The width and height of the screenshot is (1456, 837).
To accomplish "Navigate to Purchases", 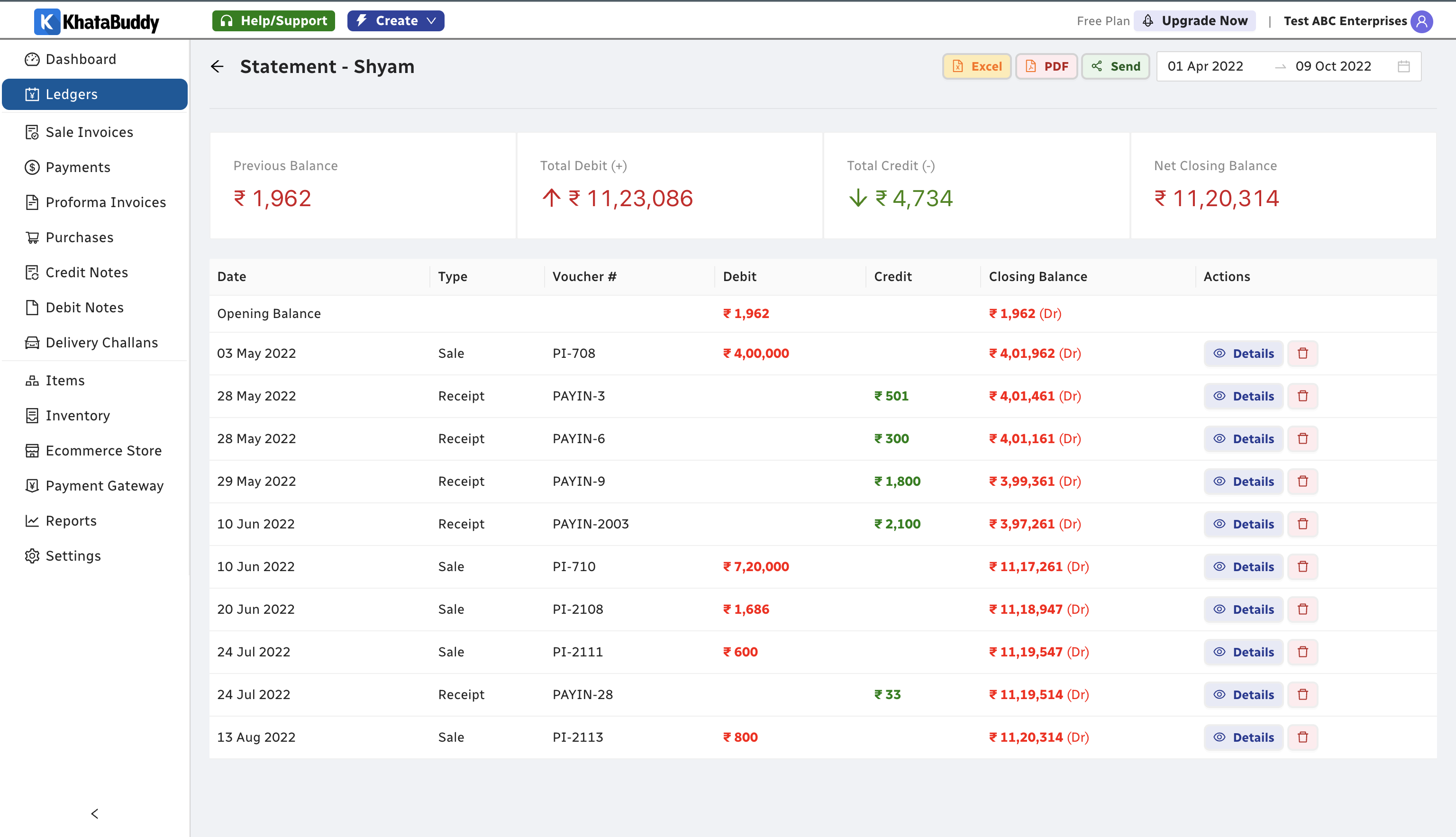I will 95,237.
